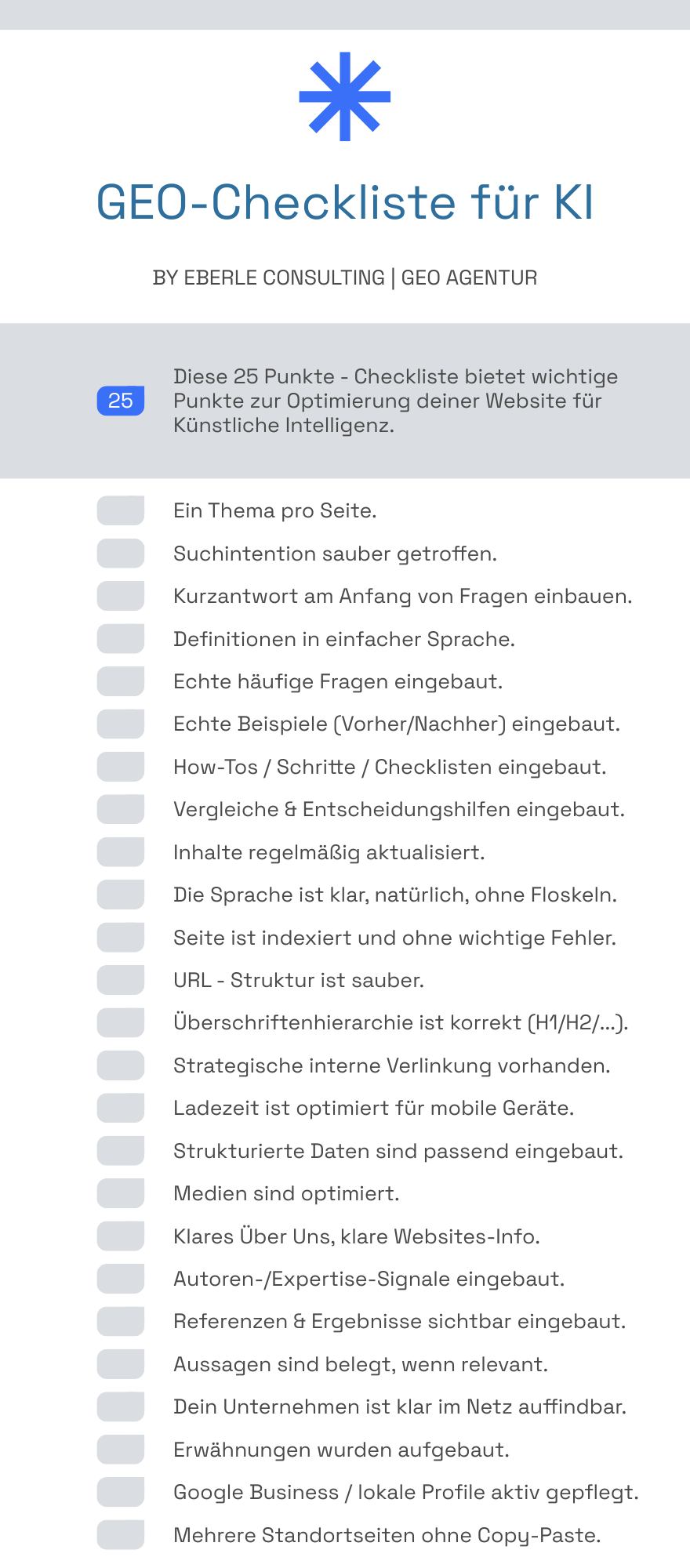Click the blue asterisk logo icon
690x1568 pixels.
(x=345, y=96)
